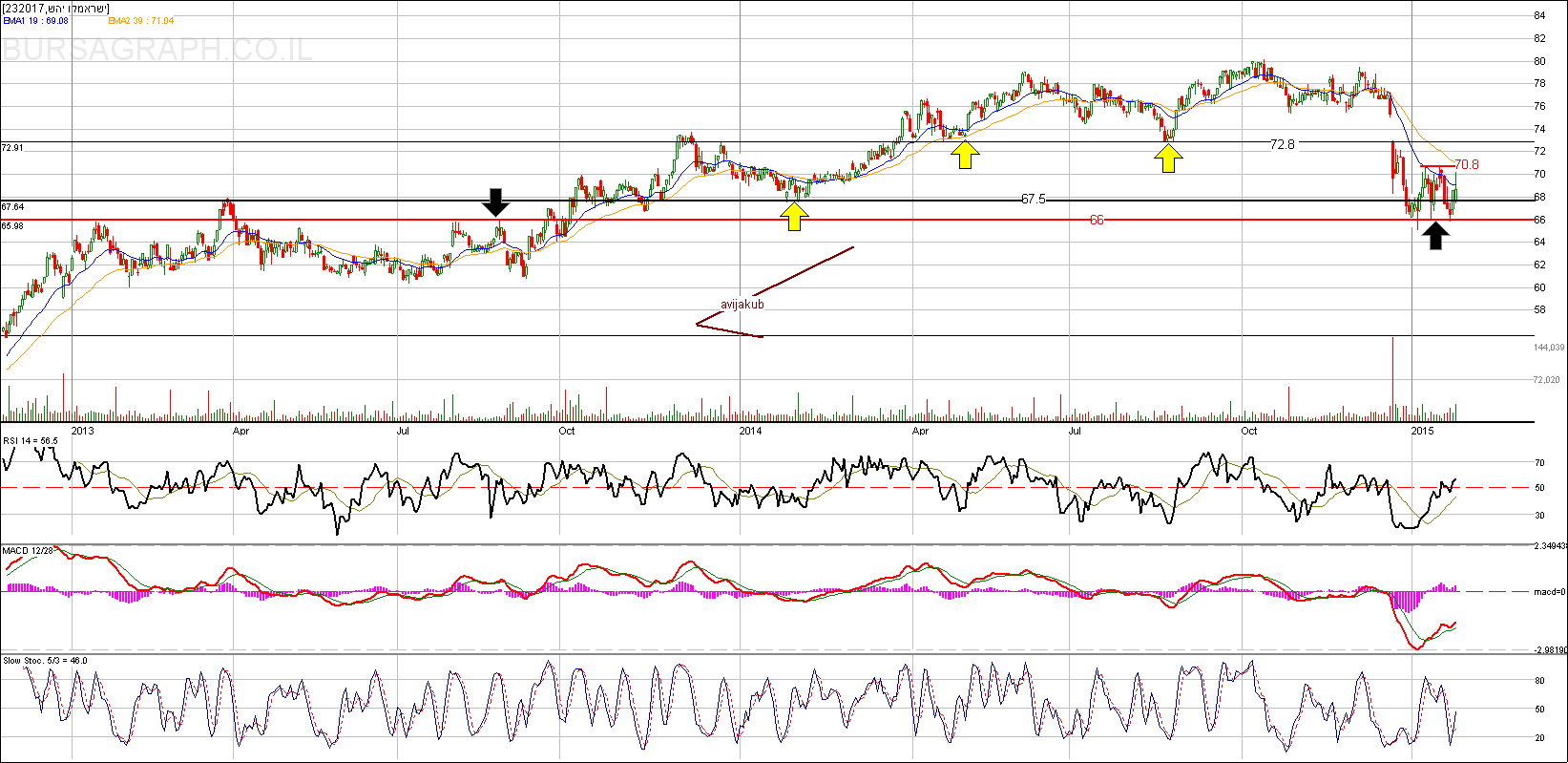Image resolution: width=1568 pixels, height=763 pixels.
Task: Click the "Slow Stoc. 5/3 = 46.0" label
Action: pyautogui.click(x=45, y=660)
